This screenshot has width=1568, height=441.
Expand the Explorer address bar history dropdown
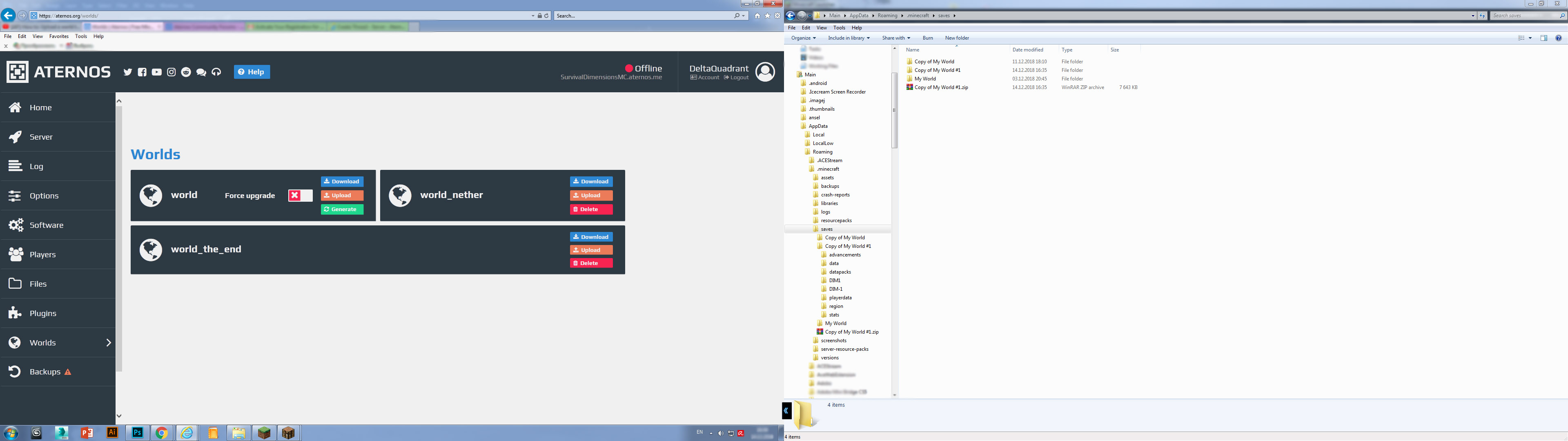click(x=1473, y=16)
